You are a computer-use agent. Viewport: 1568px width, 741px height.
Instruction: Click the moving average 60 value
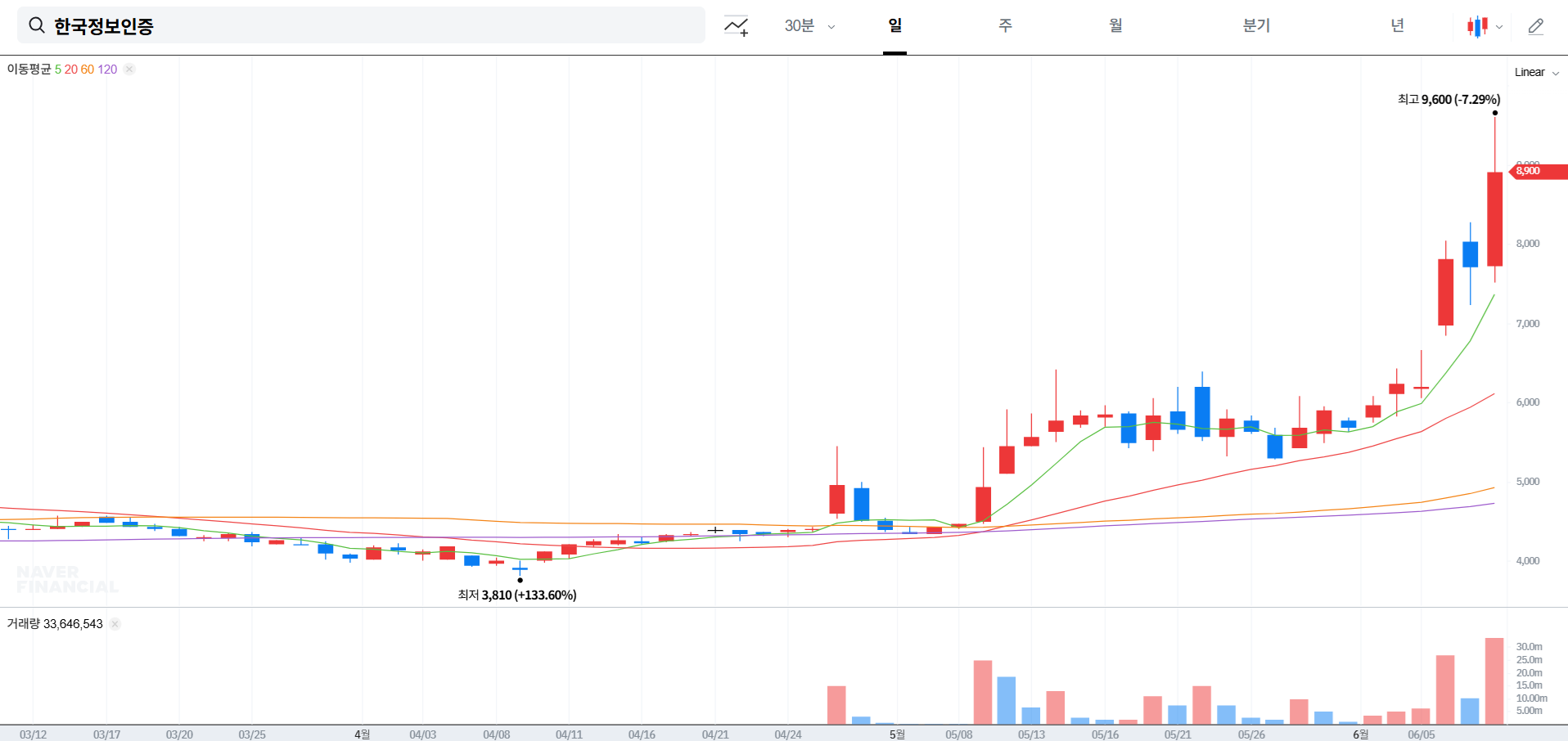point(88,70)
